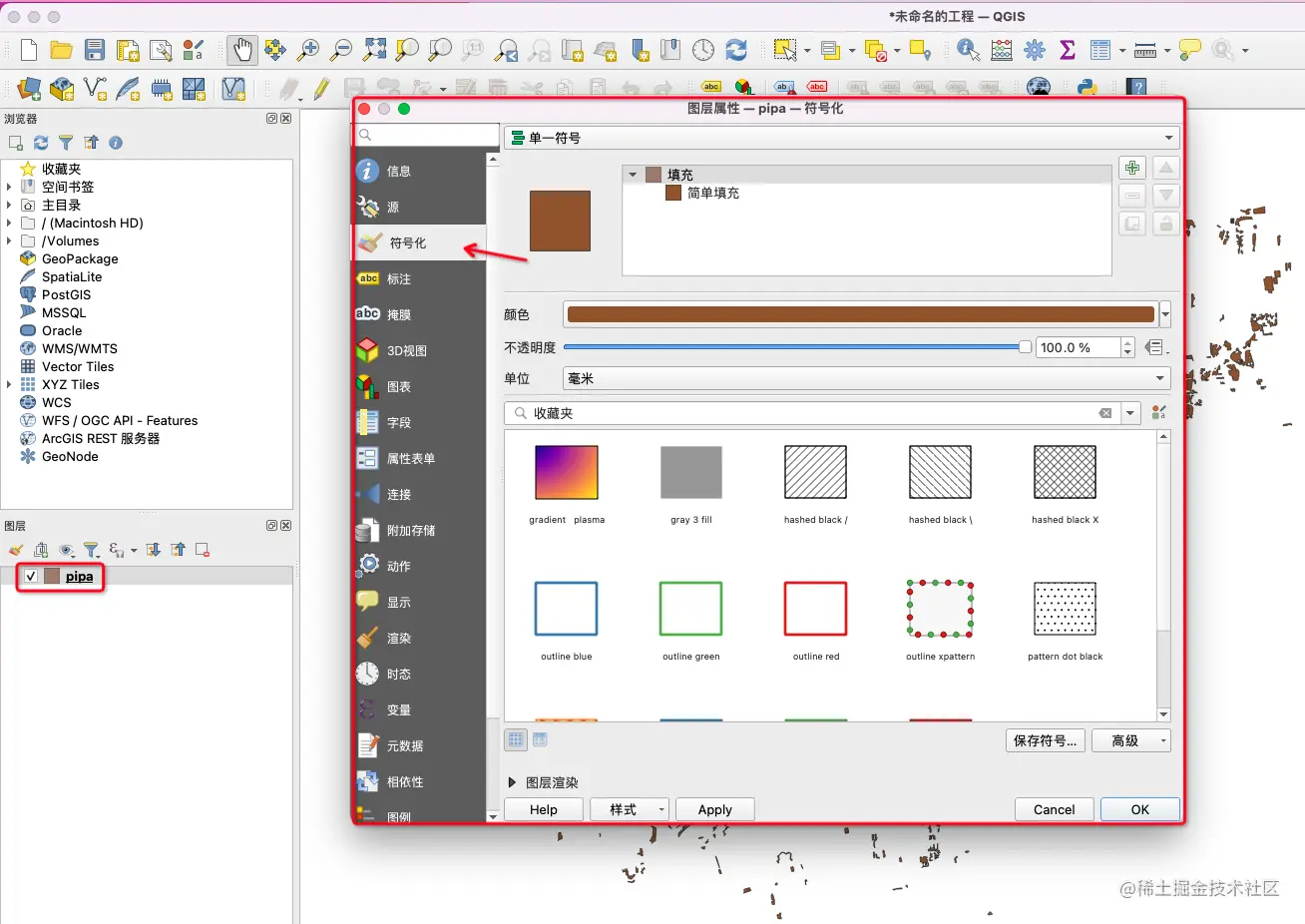Image resolution: width=1305 pixels, height=924 pixels.
Task: Open Layer Styling paintbrush in Layers panel
Action: pos(16,550)
